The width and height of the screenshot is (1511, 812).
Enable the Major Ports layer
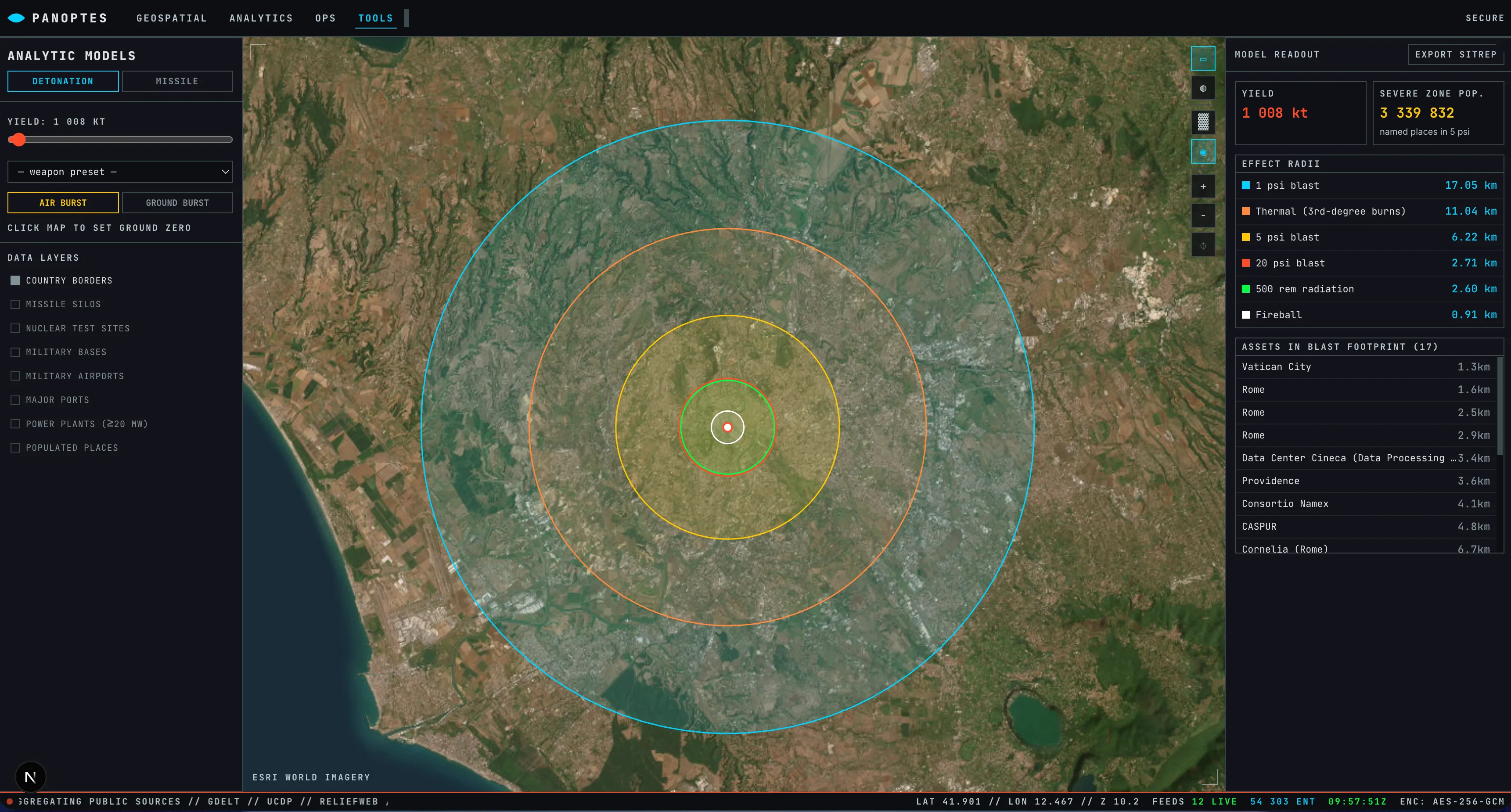pyautogui.click(x=15, y=400)
